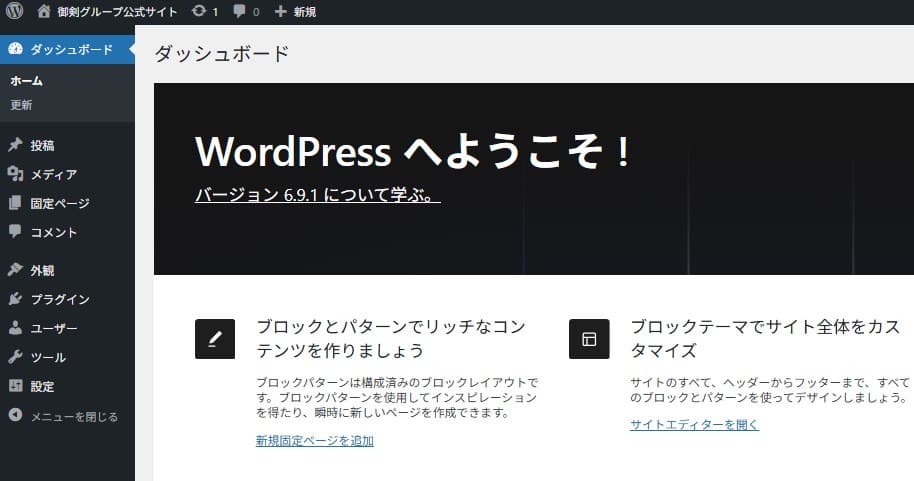
Task: Click the 設定 sliders icon
Action: click(15, 385)
